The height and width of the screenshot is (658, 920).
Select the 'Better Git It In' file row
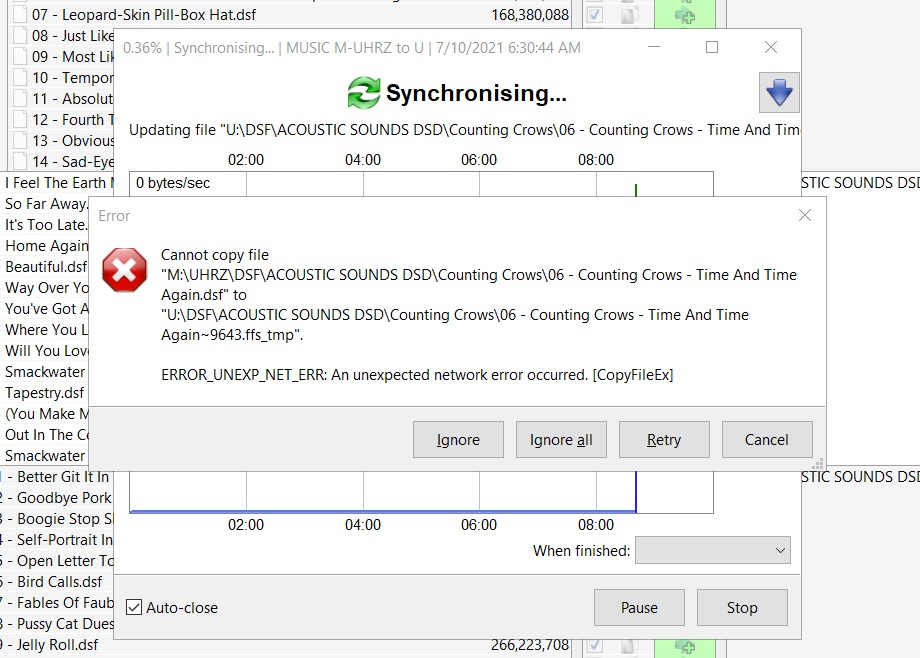[x=58, y=477]
